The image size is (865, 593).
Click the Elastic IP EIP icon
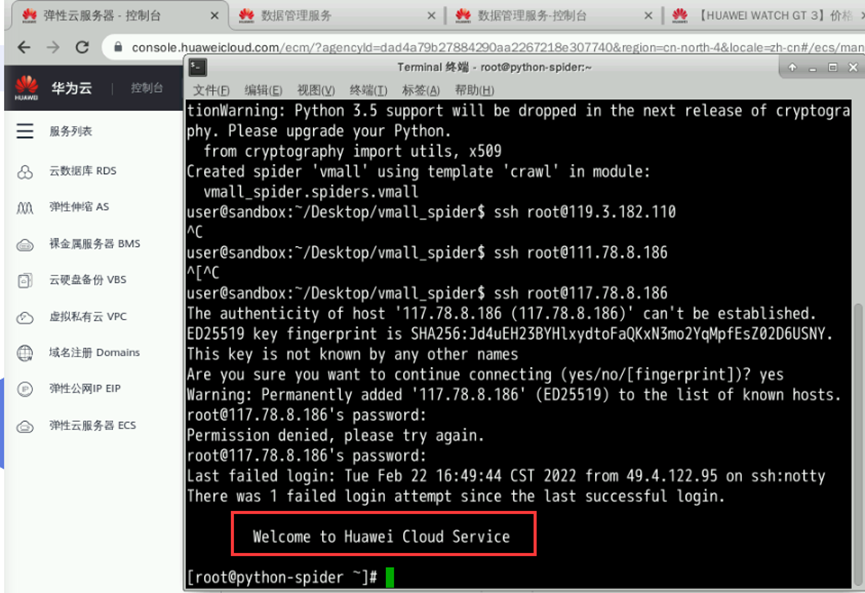tap(25, 389)
